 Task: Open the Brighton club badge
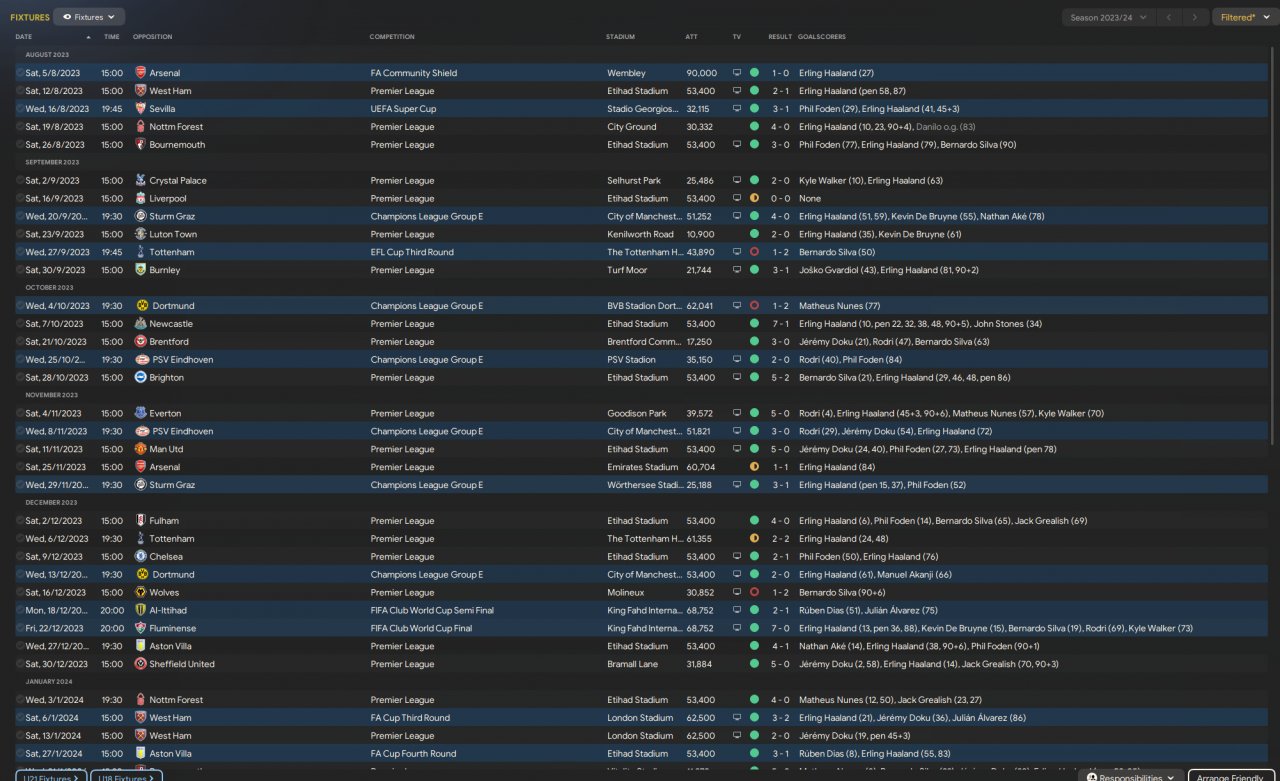coord(140,378)
